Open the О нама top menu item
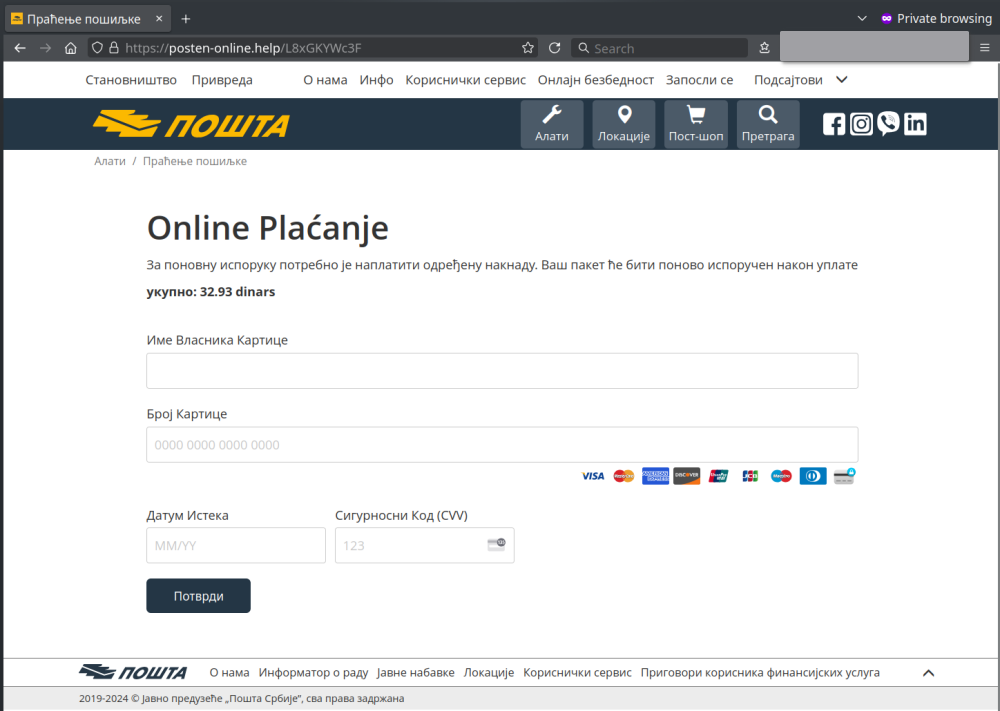The image size is (1000, 711). click(325, 80)
